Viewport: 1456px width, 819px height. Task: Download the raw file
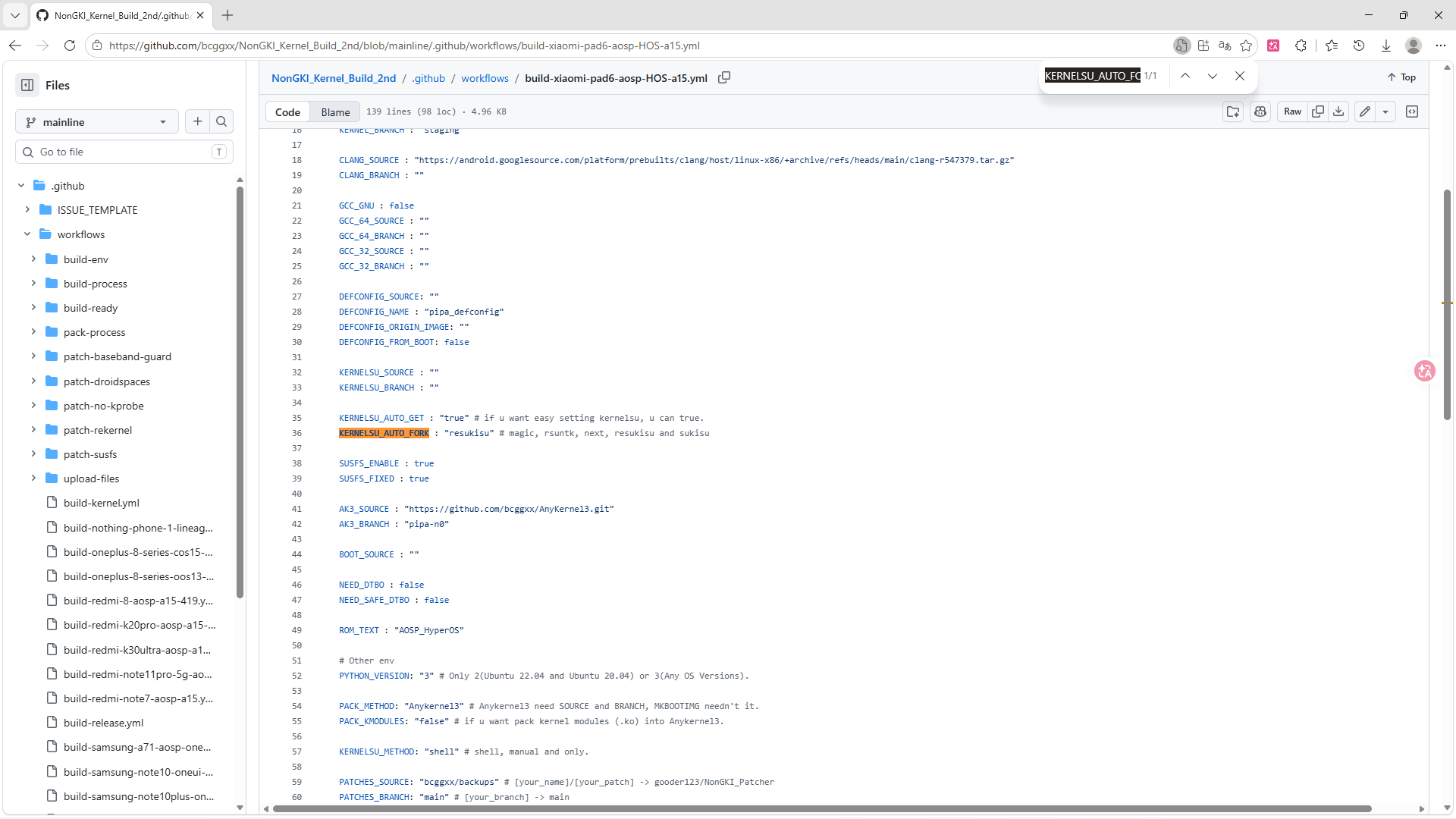click(x=1339, y=111)
